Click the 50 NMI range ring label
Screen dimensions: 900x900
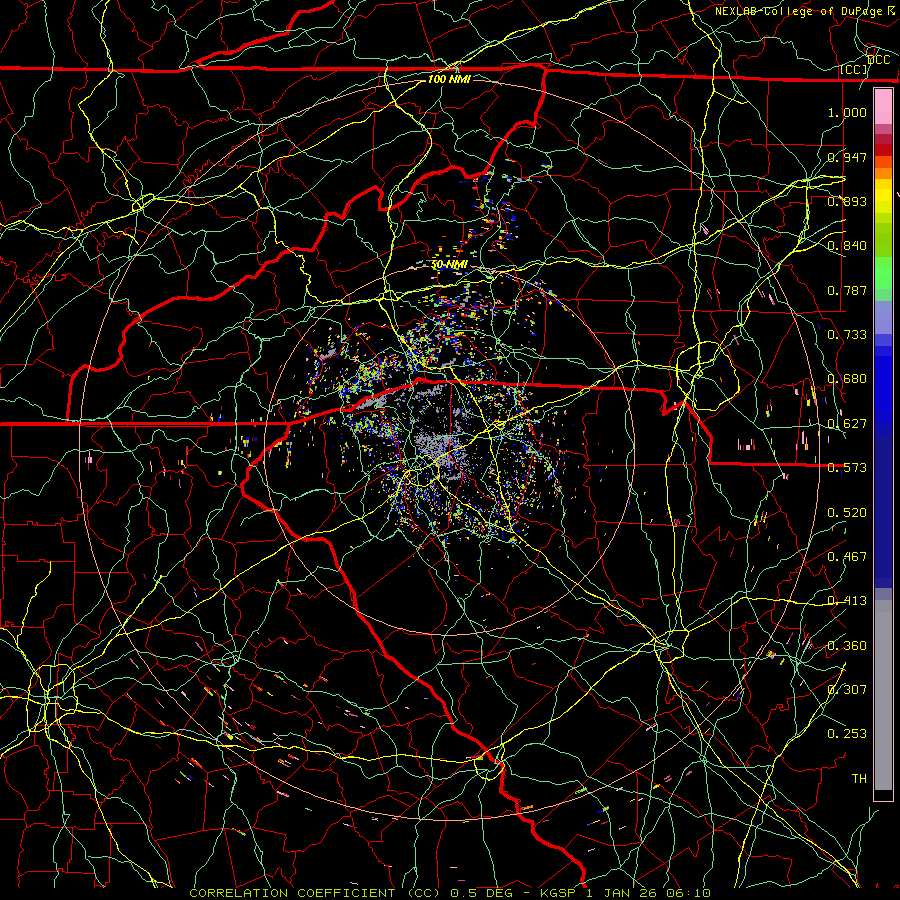pyautogui.click(x=449, y=265)
